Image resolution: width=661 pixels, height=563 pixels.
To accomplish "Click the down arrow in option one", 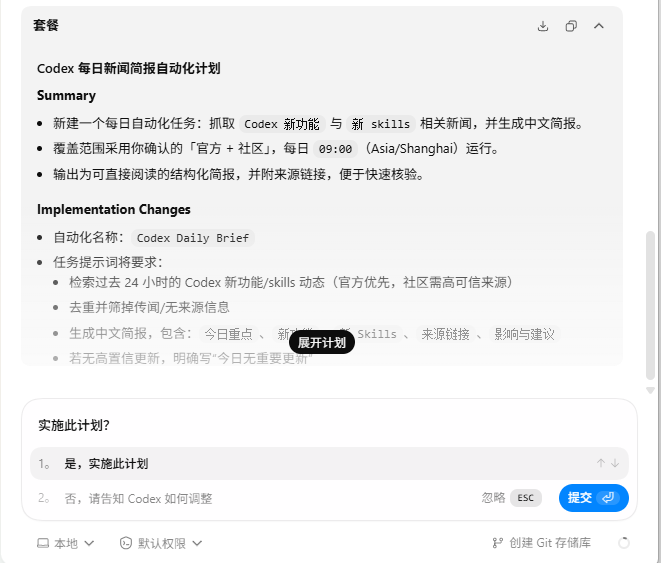I will [615, 463].
